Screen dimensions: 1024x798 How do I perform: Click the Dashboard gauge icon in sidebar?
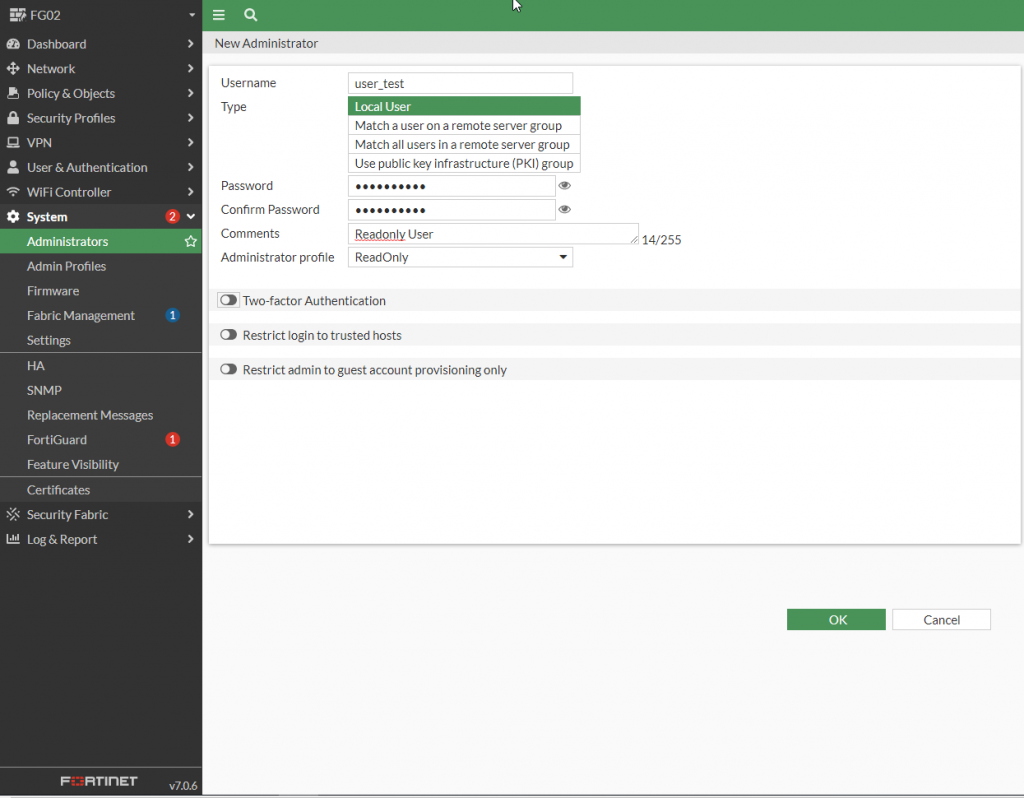click(x=13, y=44)
